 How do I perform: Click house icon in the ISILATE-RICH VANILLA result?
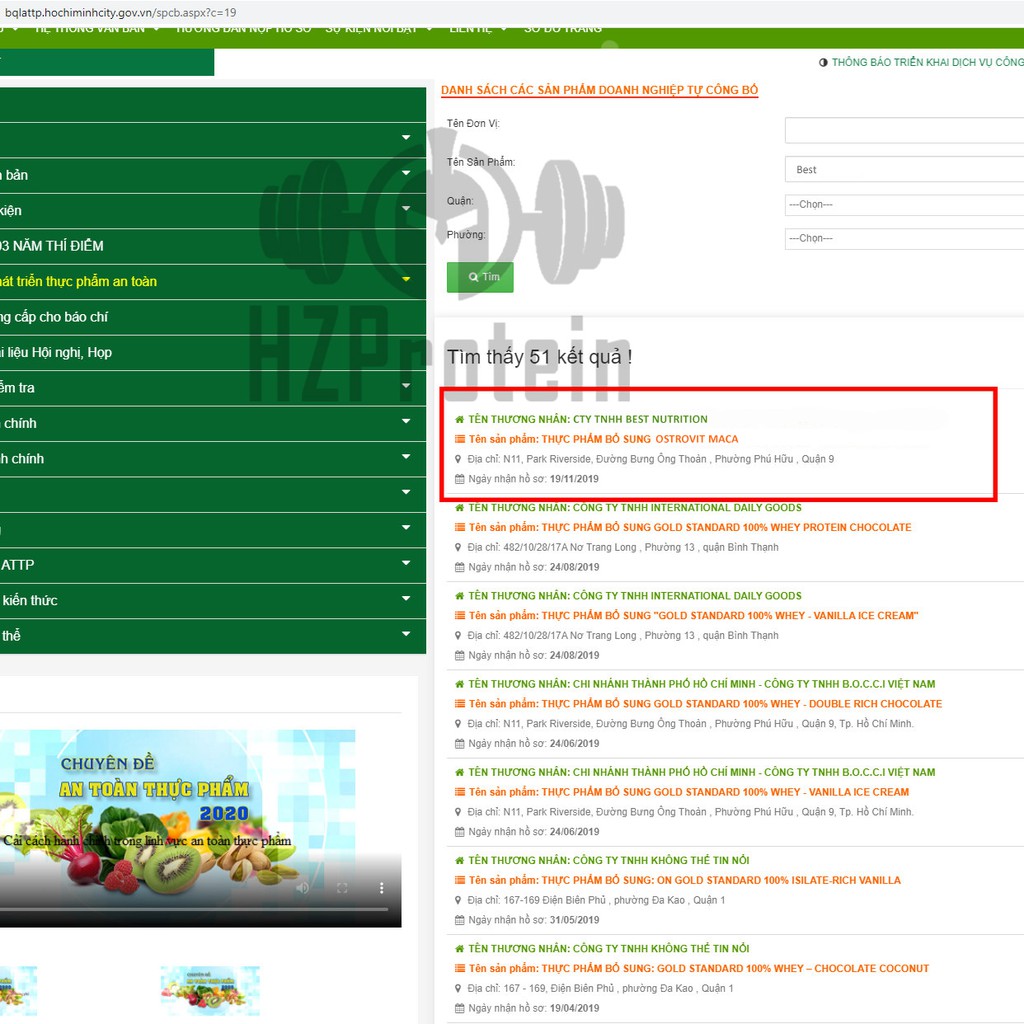point(460,860)
